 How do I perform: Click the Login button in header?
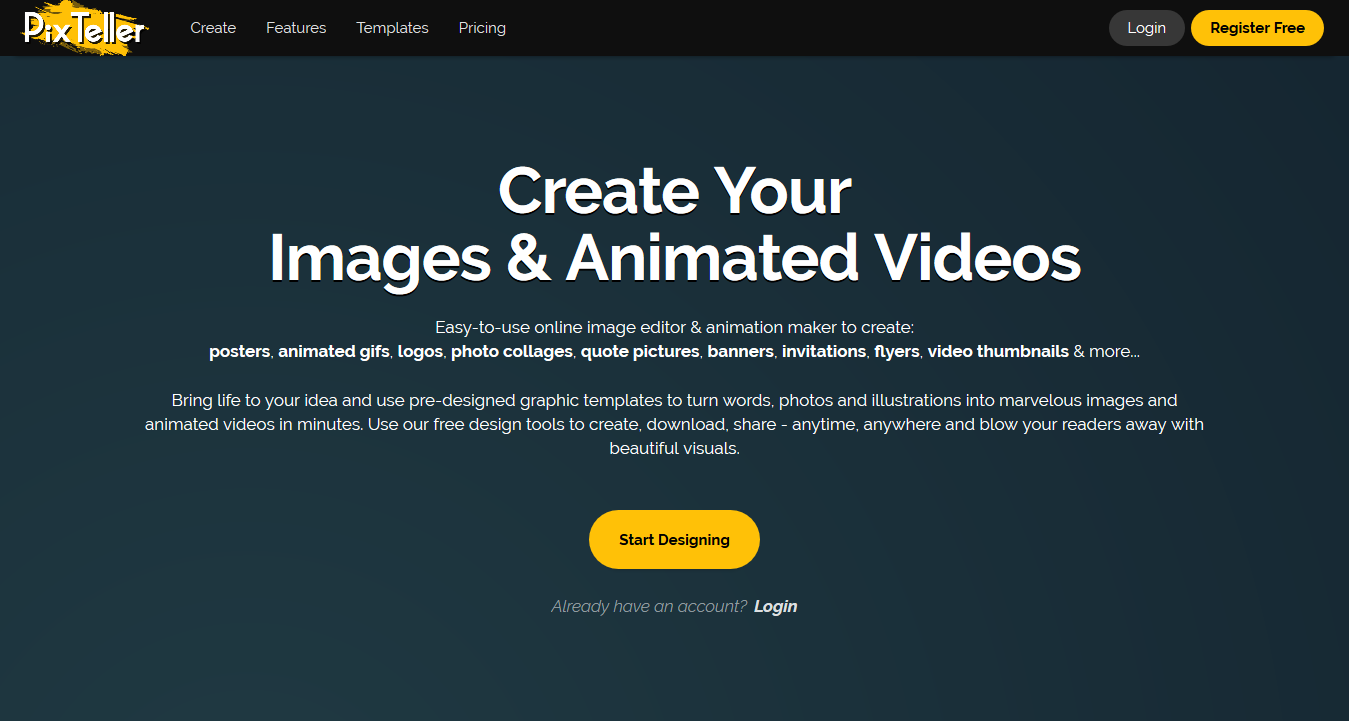pos(1146,28)
